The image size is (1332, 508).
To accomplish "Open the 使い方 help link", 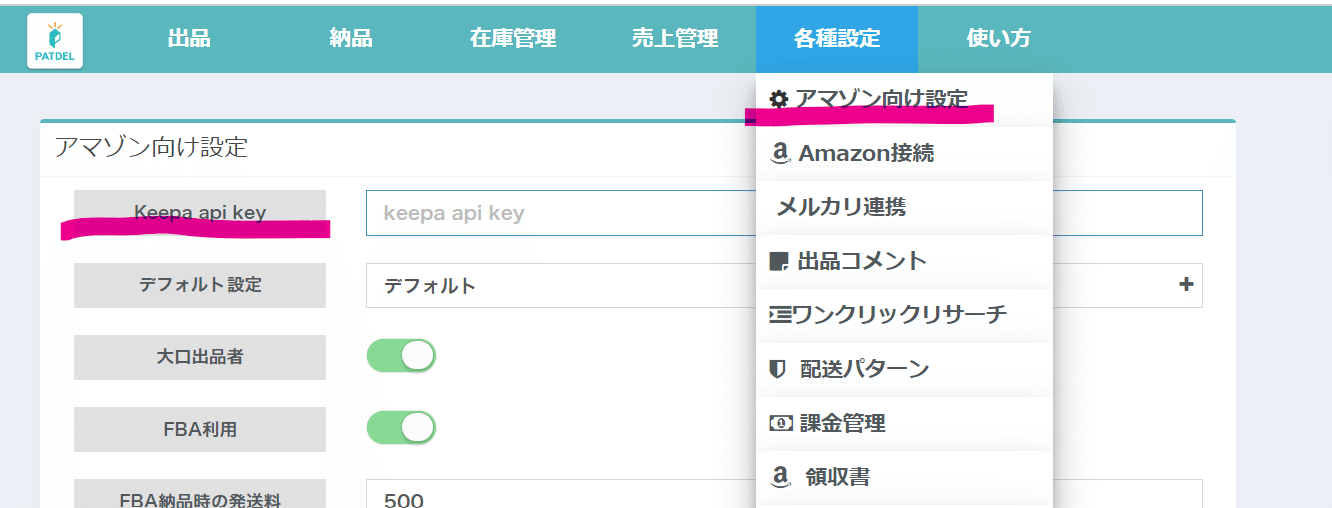I will pos(998,39).
